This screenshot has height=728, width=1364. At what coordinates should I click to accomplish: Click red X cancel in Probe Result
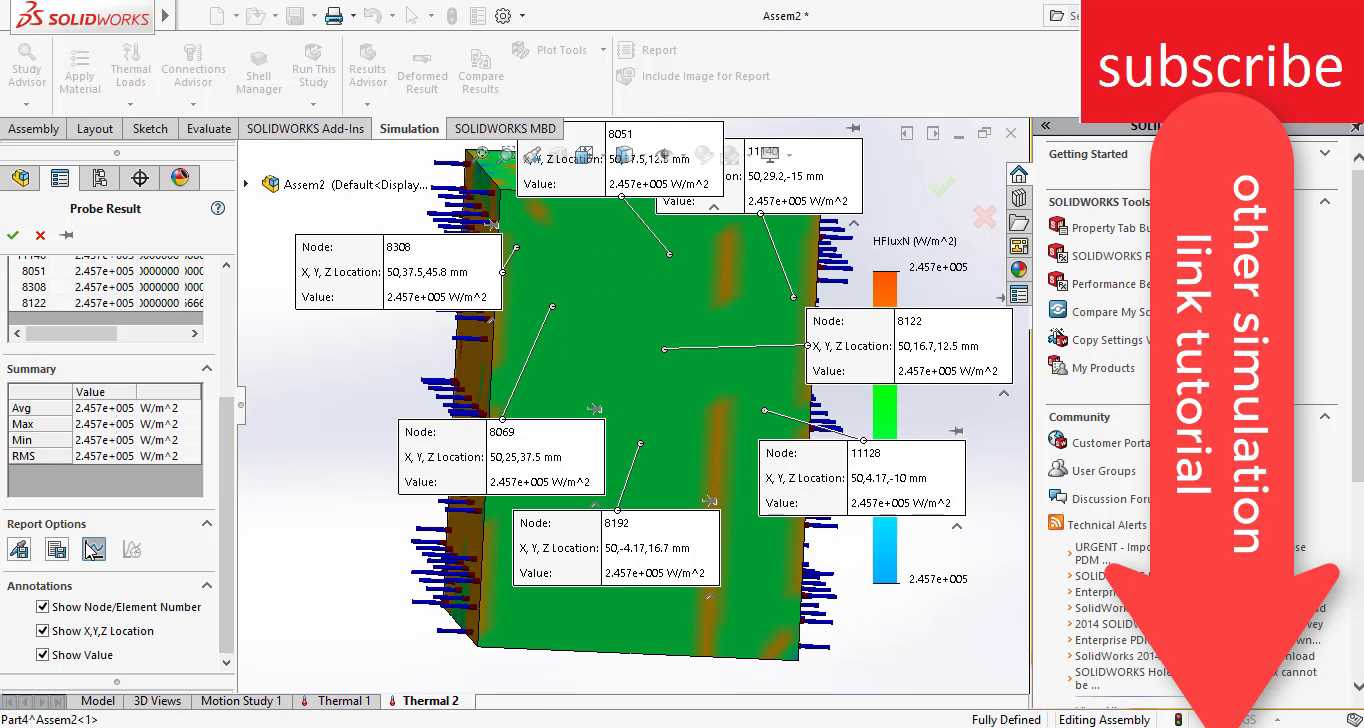[40, 235]
